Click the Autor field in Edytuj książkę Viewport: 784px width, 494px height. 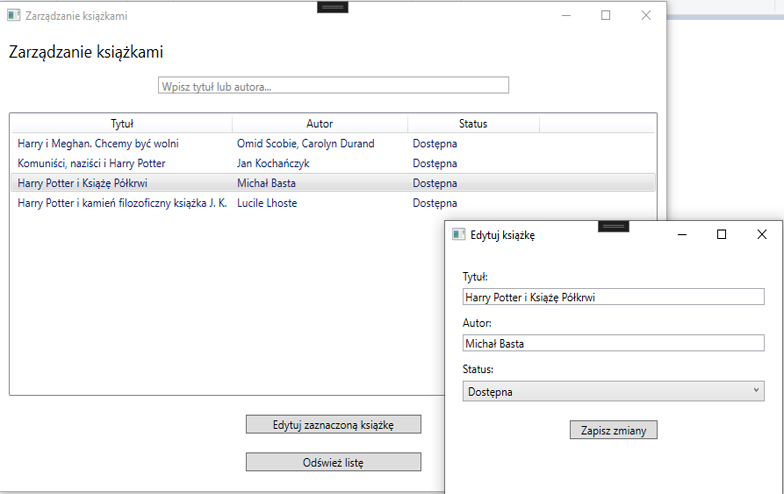(x=614, y=343)
